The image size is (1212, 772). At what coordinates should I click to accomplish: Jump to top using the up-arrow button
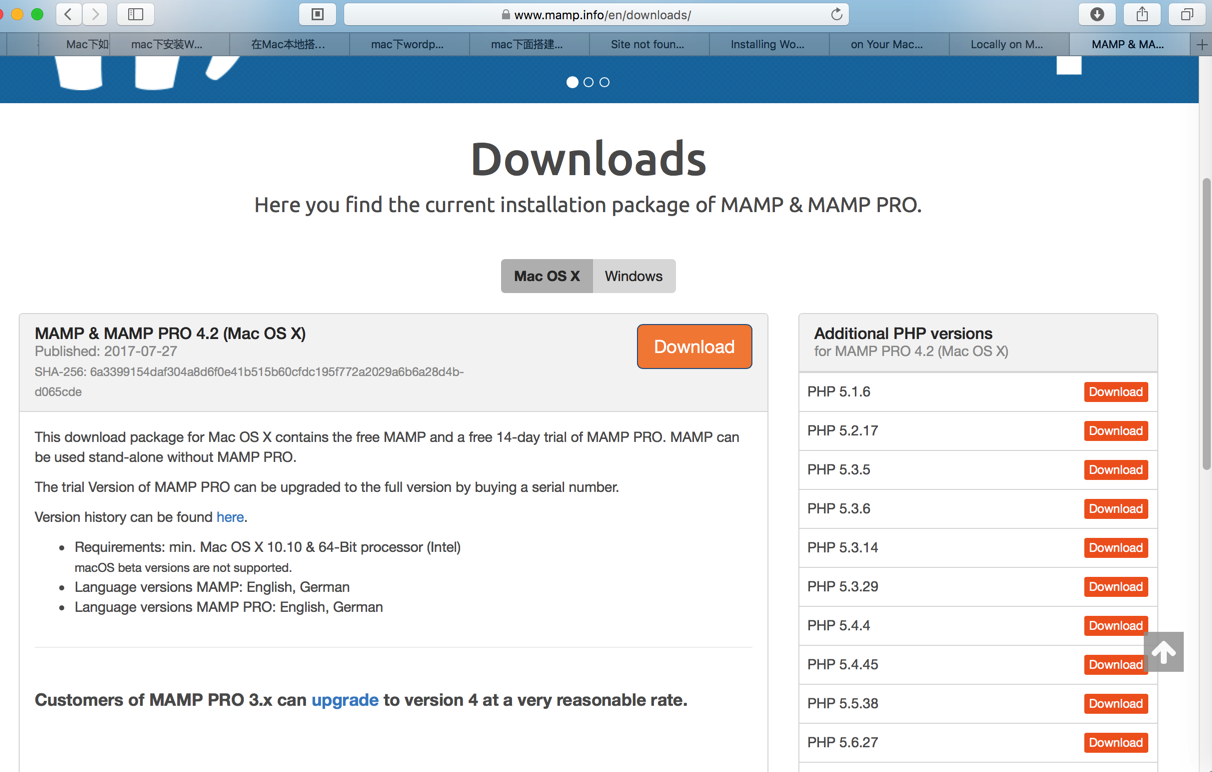click(x=1164, y=652)
